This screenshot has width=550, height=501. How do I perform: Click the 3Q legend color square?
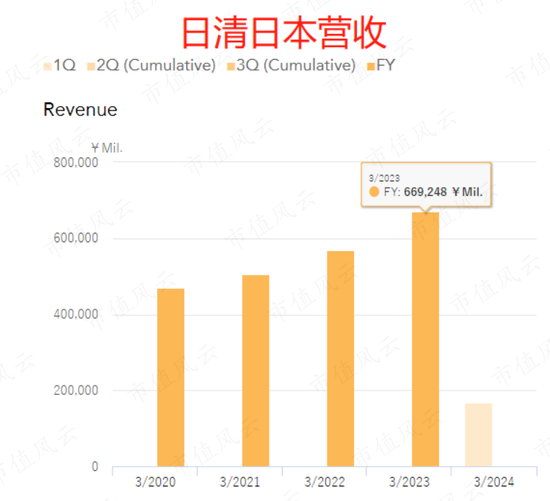coord(231,67)
